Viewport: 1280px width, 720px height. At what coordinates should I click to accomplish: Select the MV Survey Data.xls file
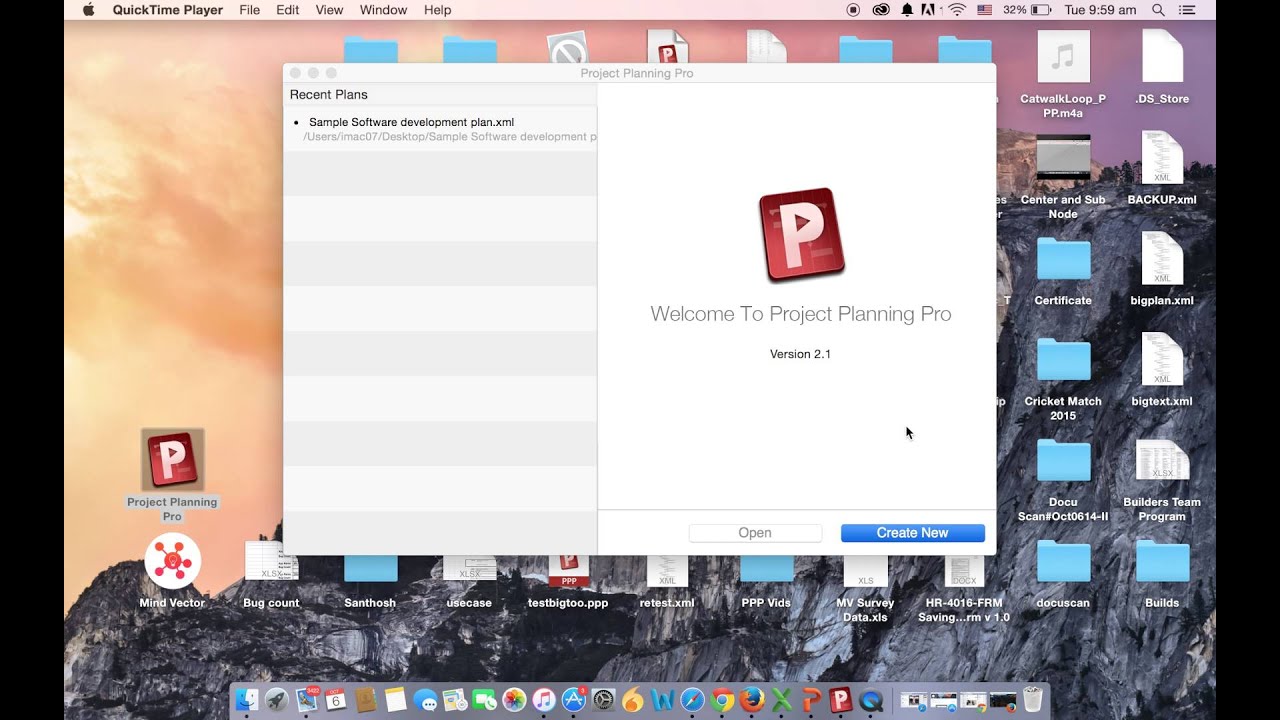865,588
